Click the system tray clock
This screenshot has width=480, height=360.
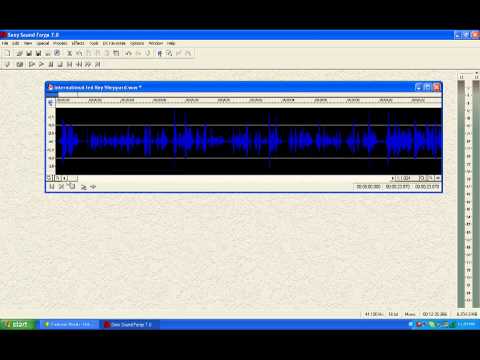466,324
